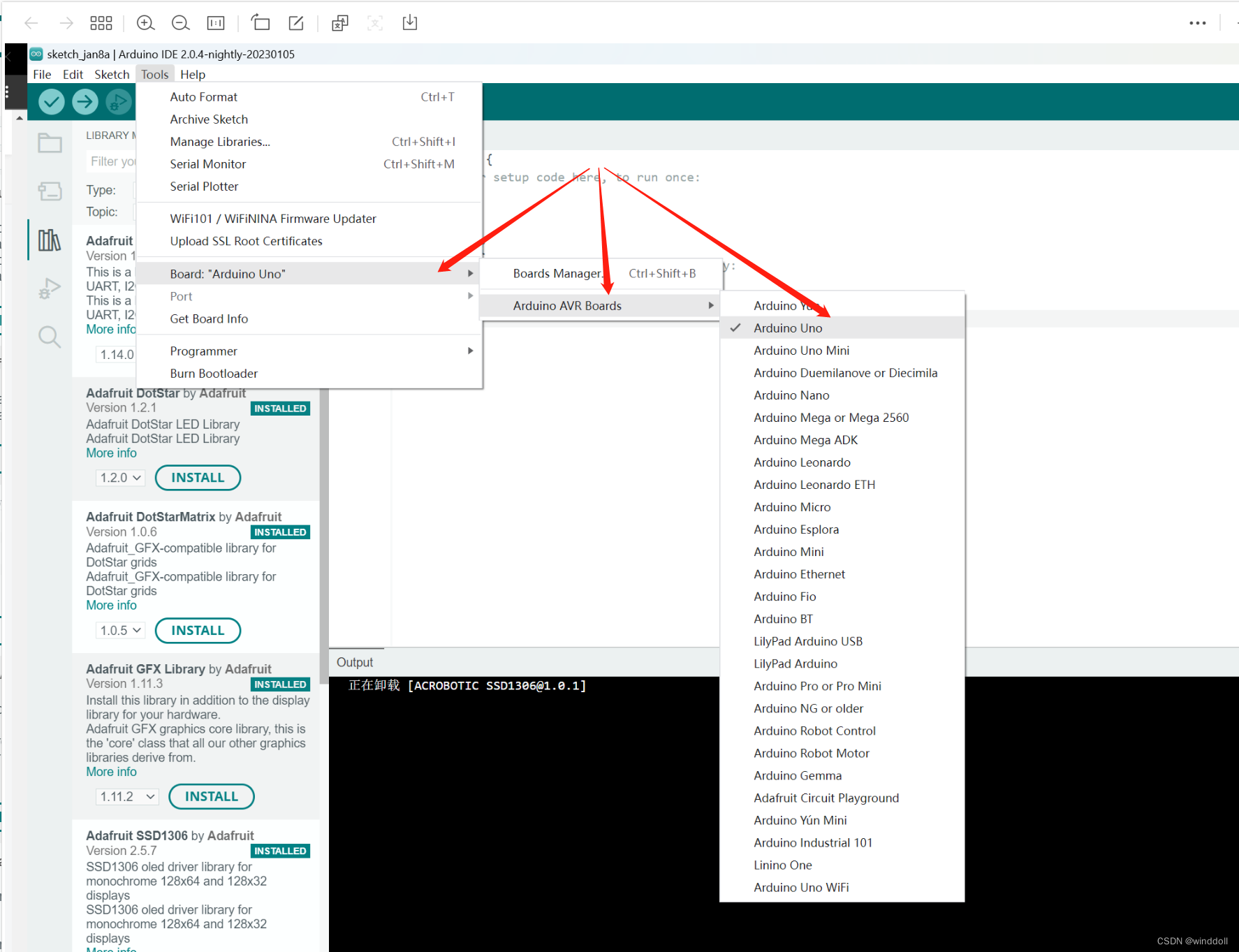Image resolution: width=1239 pixels, height=952 pixels.
Task: Open the Debug sidebar icon
Action: pos(50,288)
